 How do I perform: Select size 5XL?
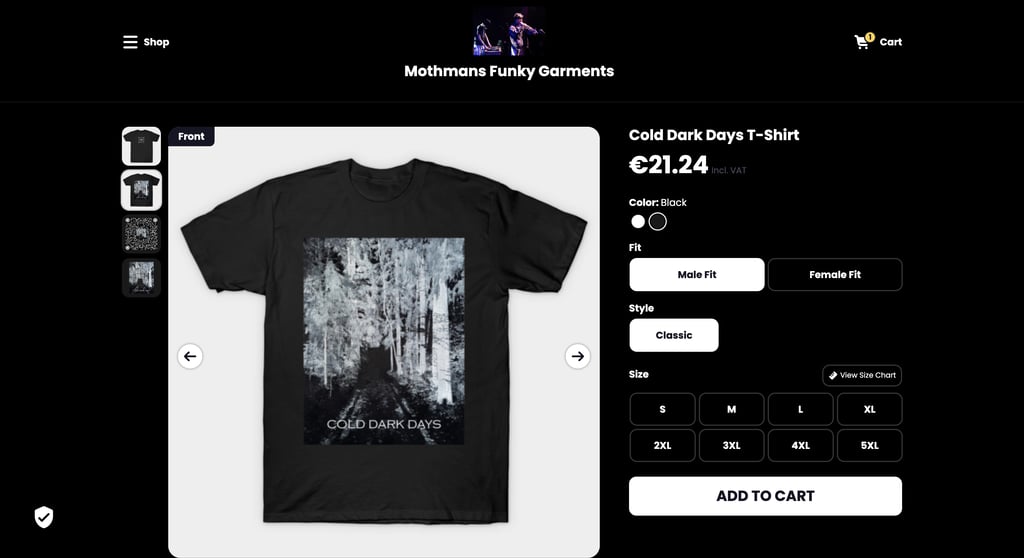click(x=869, y=445)
